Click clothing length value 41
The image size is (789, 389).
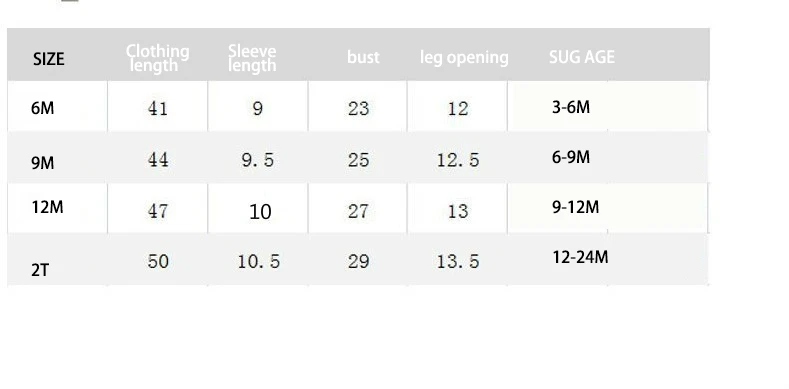(157, 108)
